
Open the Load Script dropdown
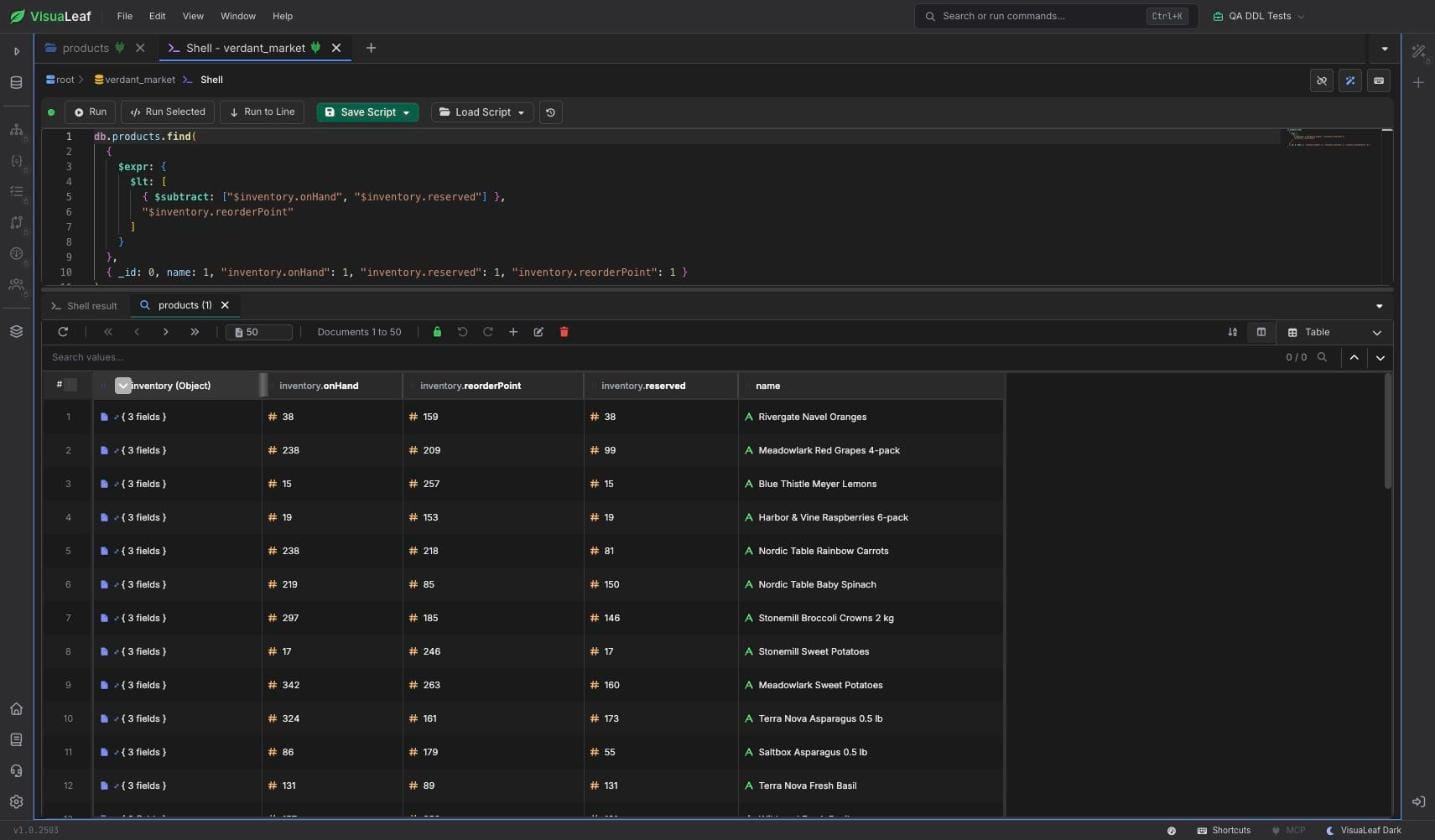point(482,113)
